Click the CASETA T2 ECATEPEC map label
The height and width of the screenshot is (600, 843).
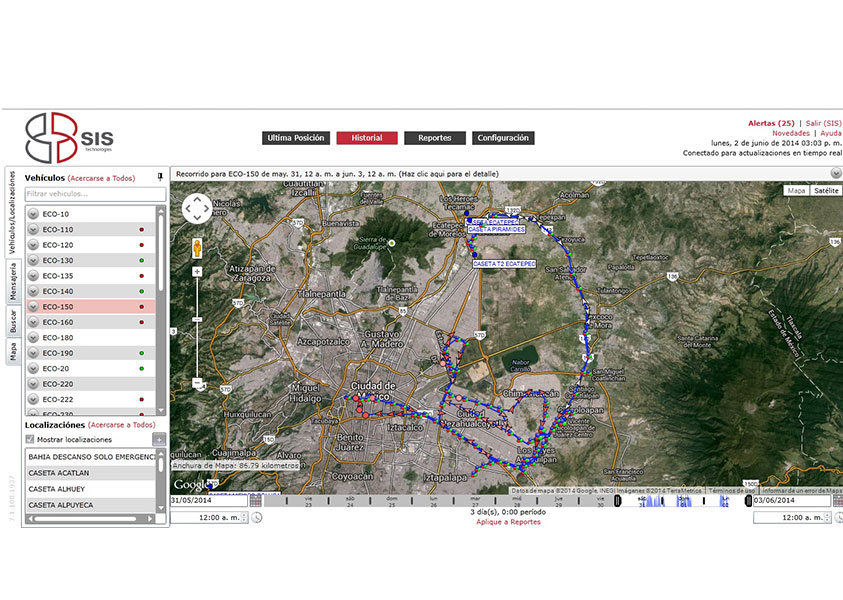(504, 264)
